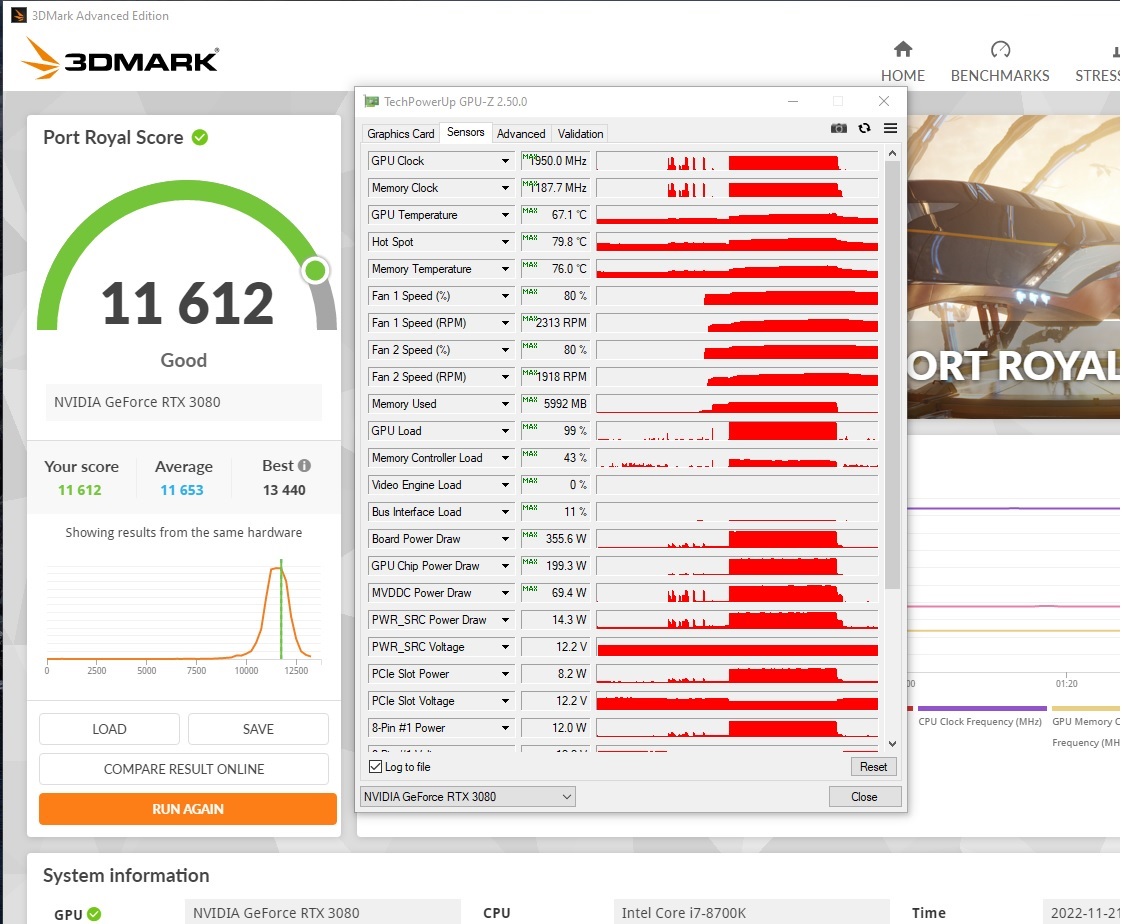Viewport: 1122px width, 924px height.
Task: Open the Validation tab
Action: (x=580, y=134)
